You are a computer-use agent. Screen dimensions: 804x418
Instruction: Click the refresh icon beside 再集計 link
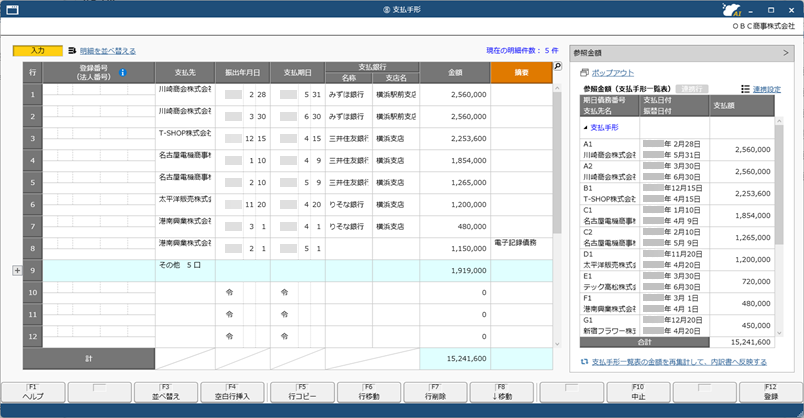click(x=584, y=362)
